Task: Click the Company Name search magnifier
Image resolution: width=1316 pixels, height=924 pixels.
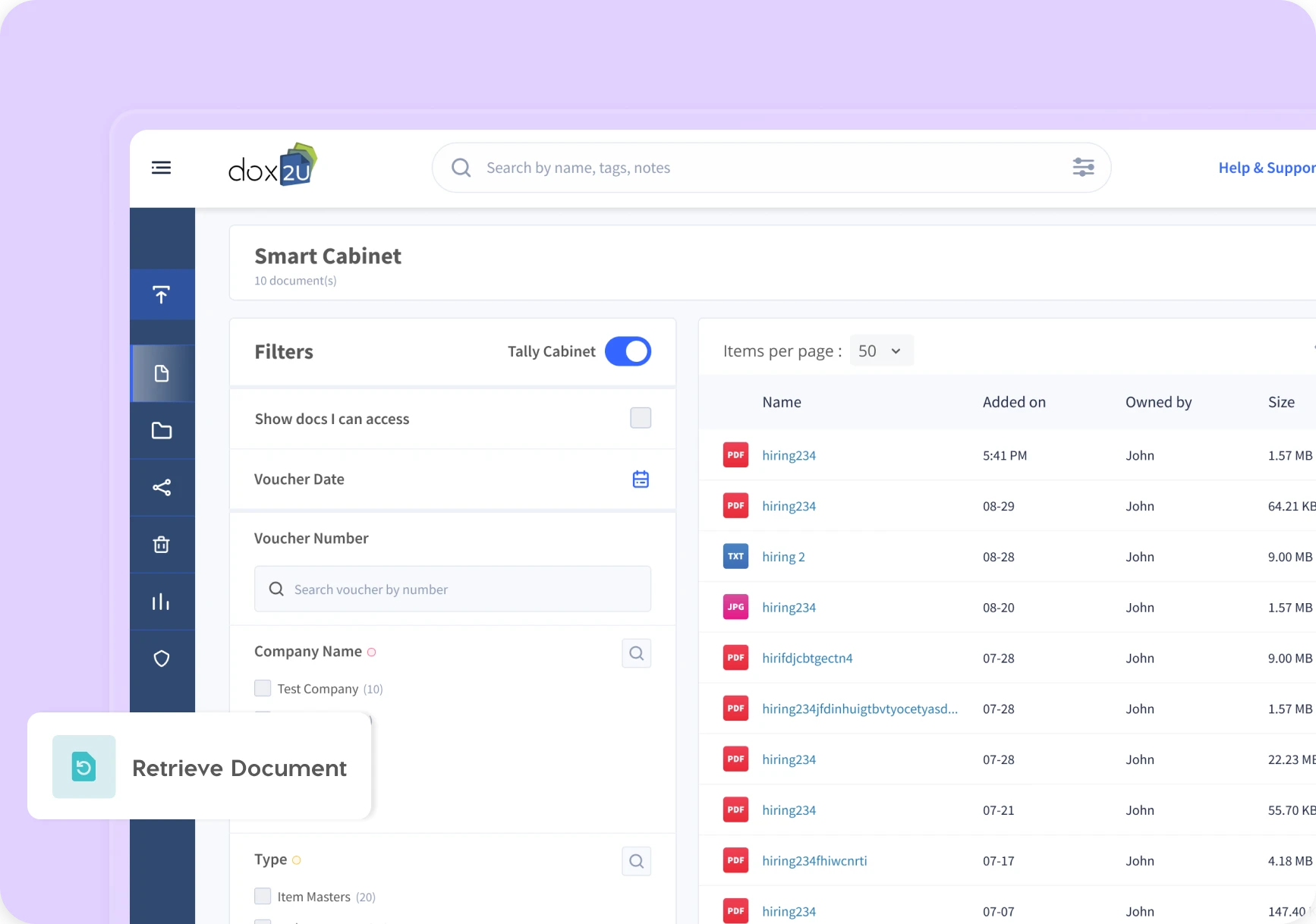Action: coord(636,652)
